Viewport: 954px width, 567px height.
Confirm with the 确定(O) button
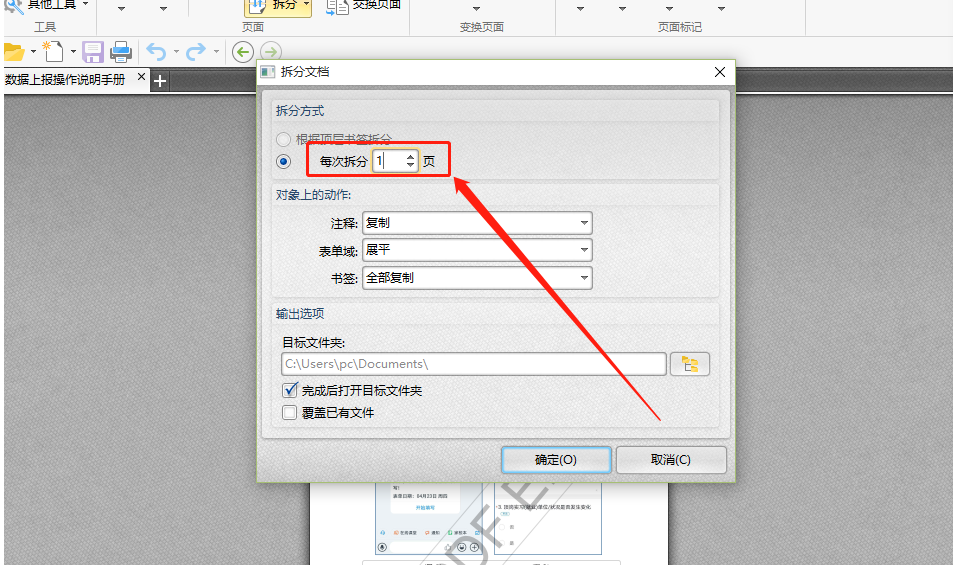pos(556,460)
